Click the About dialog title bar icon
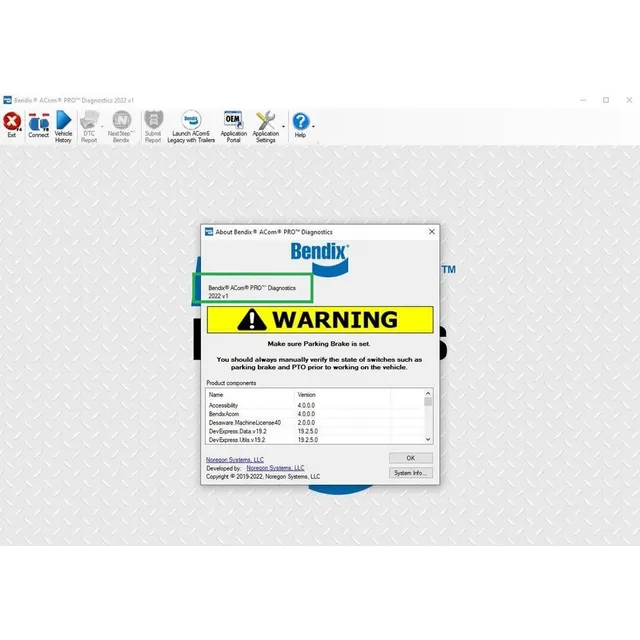Image resolution: width=640 pixels, height=640 pixels. point(209,231)
